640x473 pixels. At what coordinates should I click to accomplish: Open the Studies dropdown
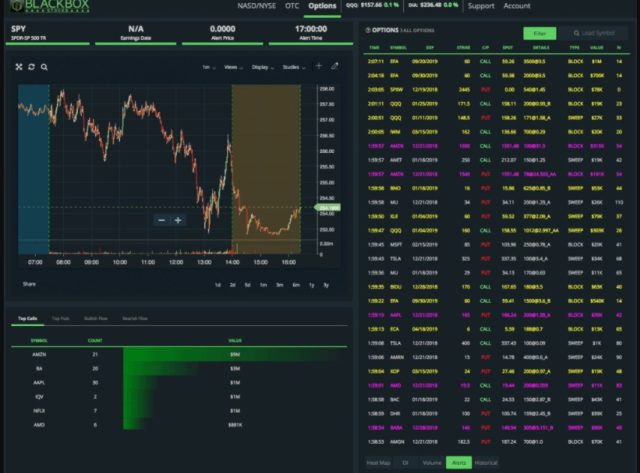(x=293, y=67)
